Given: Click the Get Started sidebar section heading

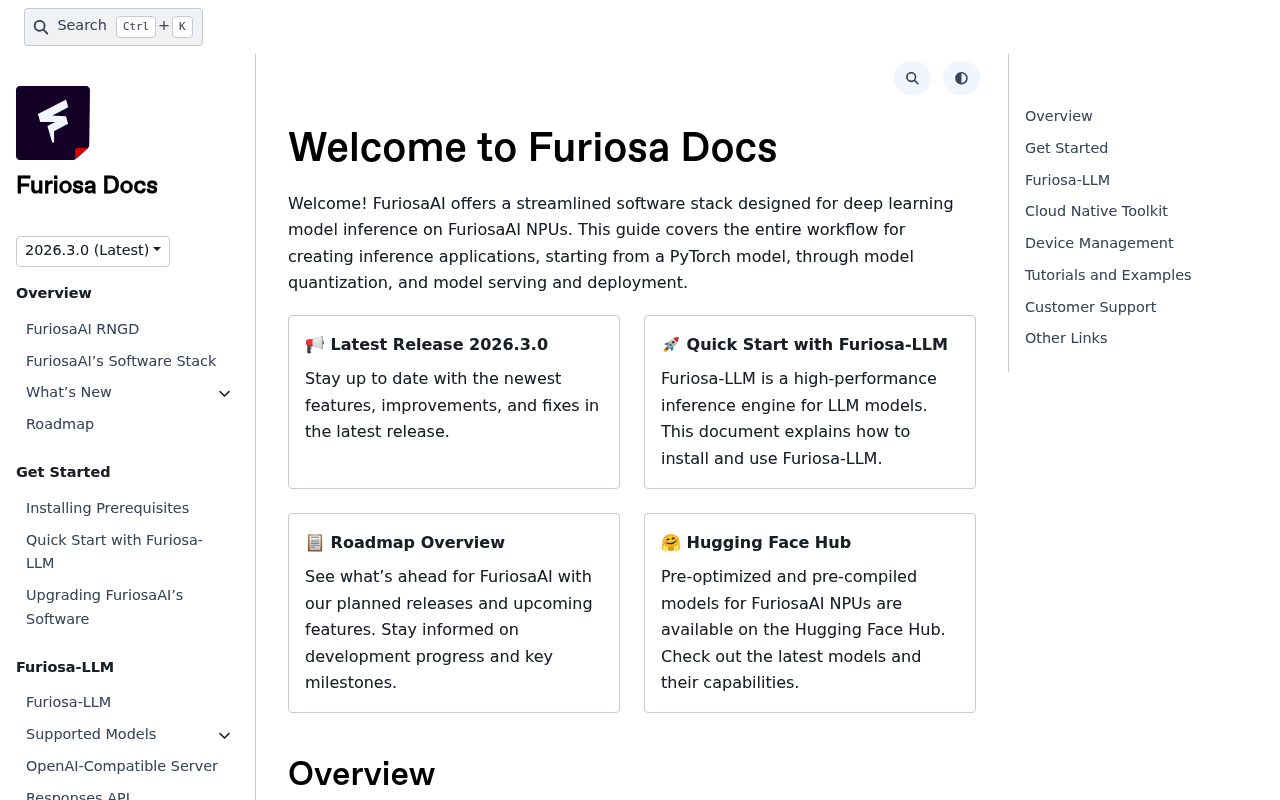Looking at the screenshot, I should (x=63, y=472).
